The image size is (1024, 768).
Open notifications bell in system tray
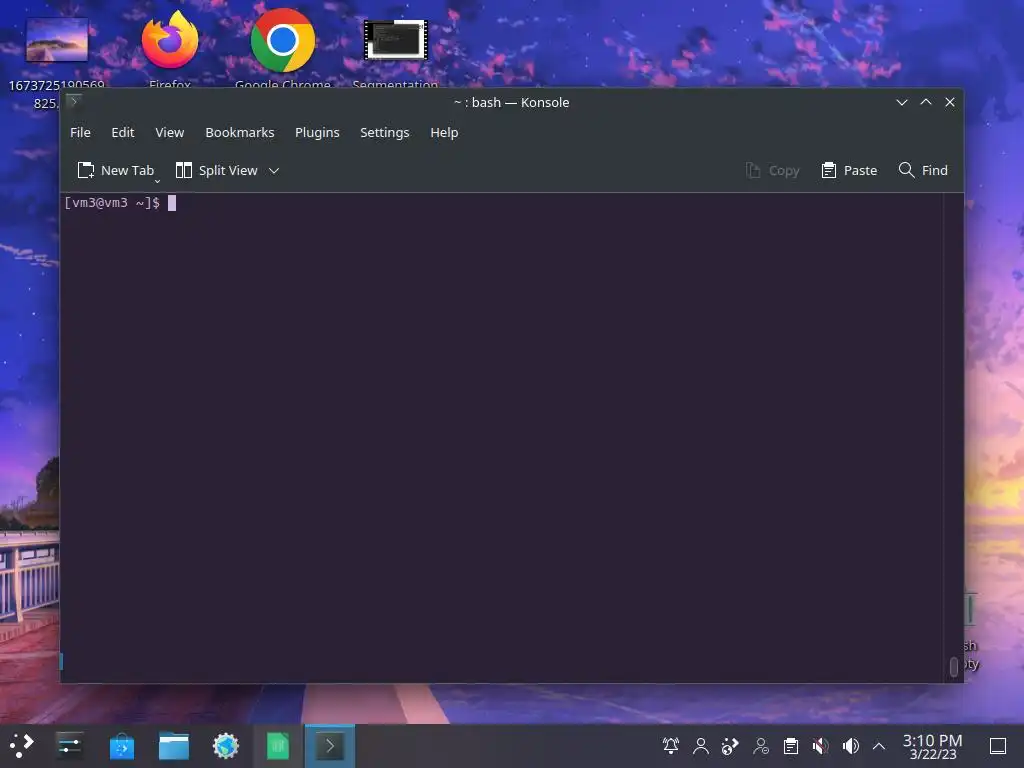point(671,746)
